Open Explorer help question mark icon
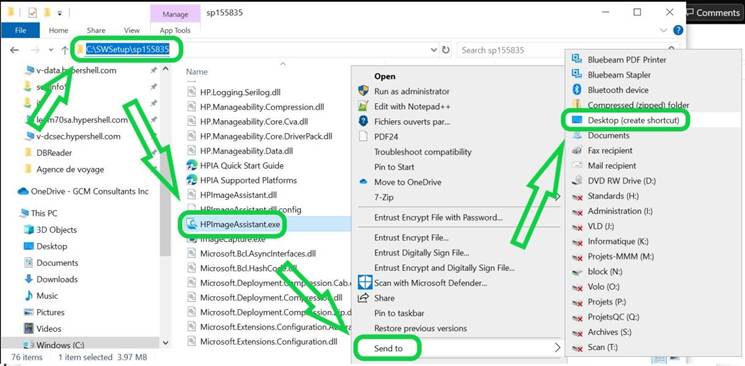This screenshot has height=366, width=745. pos(678,30)
